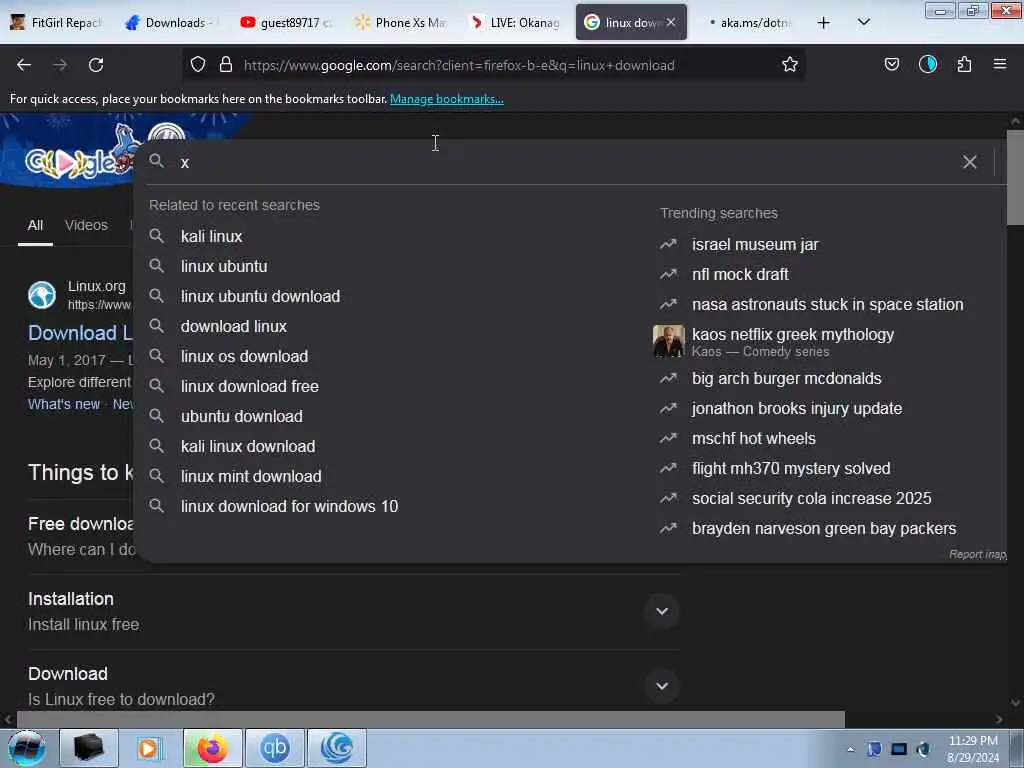Viewport: 1024px width, 768px height.
Task: Select the All results tab
Action: coord(35,225)
